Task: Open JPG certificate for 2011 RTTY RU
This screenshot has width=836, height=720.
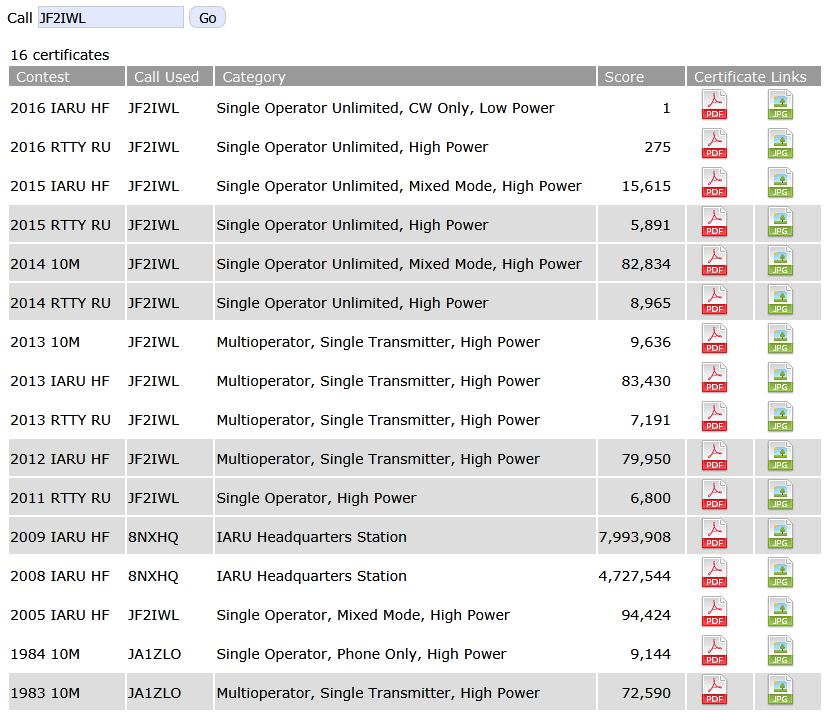Action: click(x=780, y=495)
